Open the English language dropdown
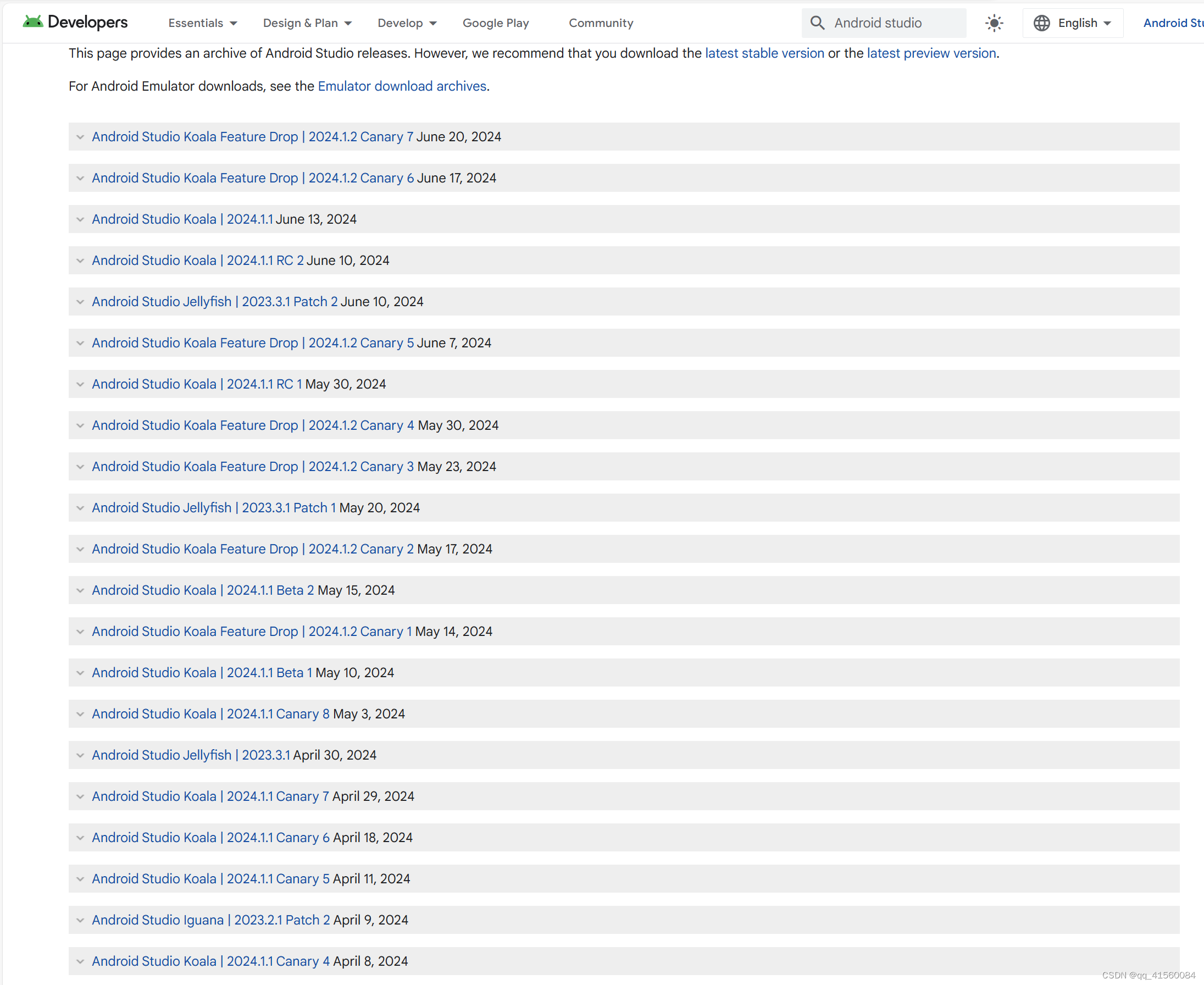 1083,23
